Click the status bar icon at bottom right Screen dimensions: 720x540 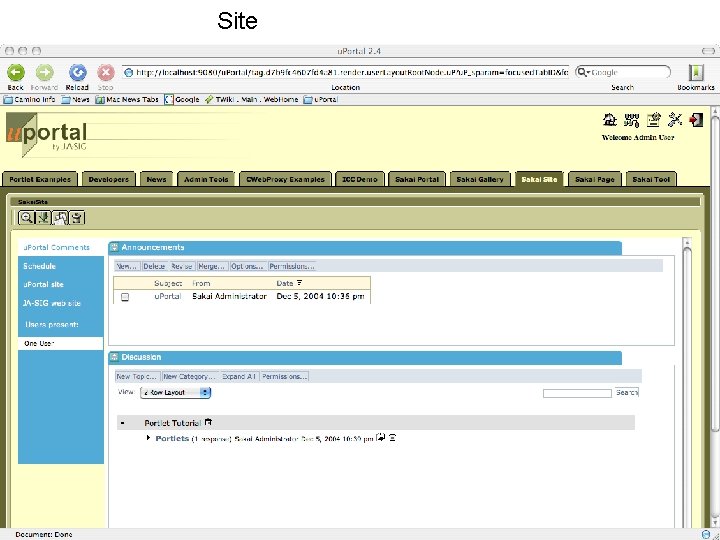706,534
